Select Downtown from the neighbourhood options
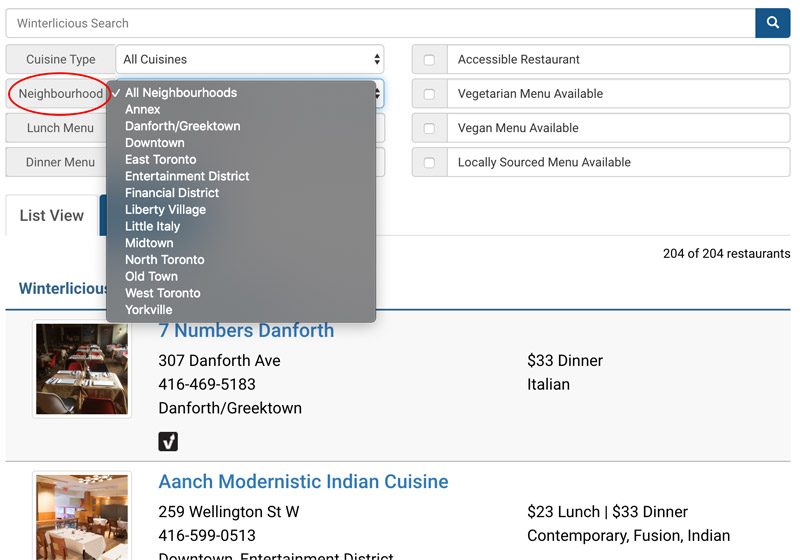This screenshot has height=560, width=800. (x=241, y=143)
